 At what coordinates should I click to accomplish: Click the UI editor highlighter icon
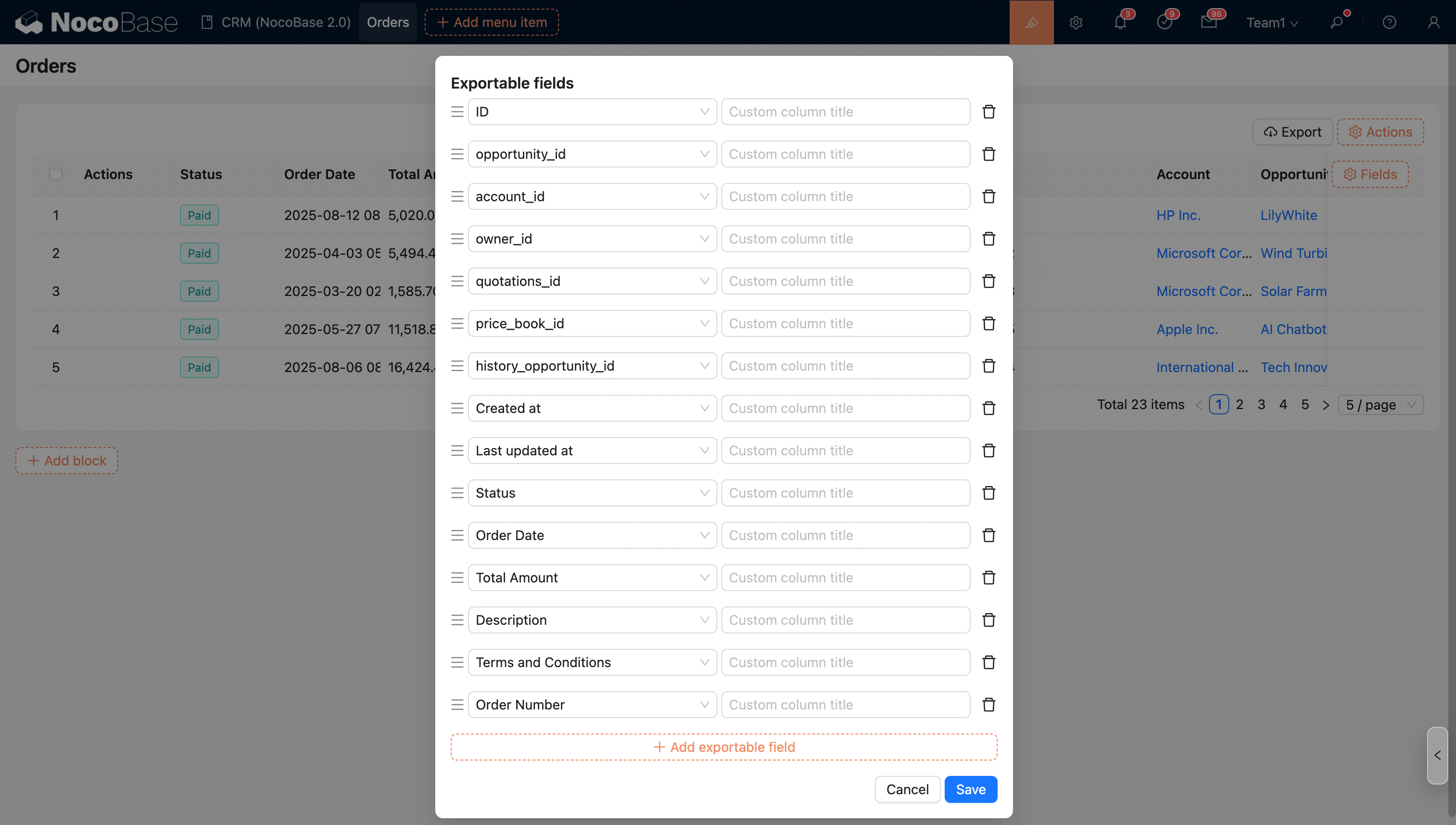click(1031, 22)
